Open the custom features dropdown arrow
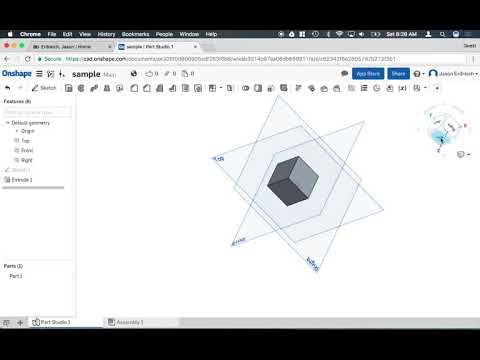 point(425,88)
